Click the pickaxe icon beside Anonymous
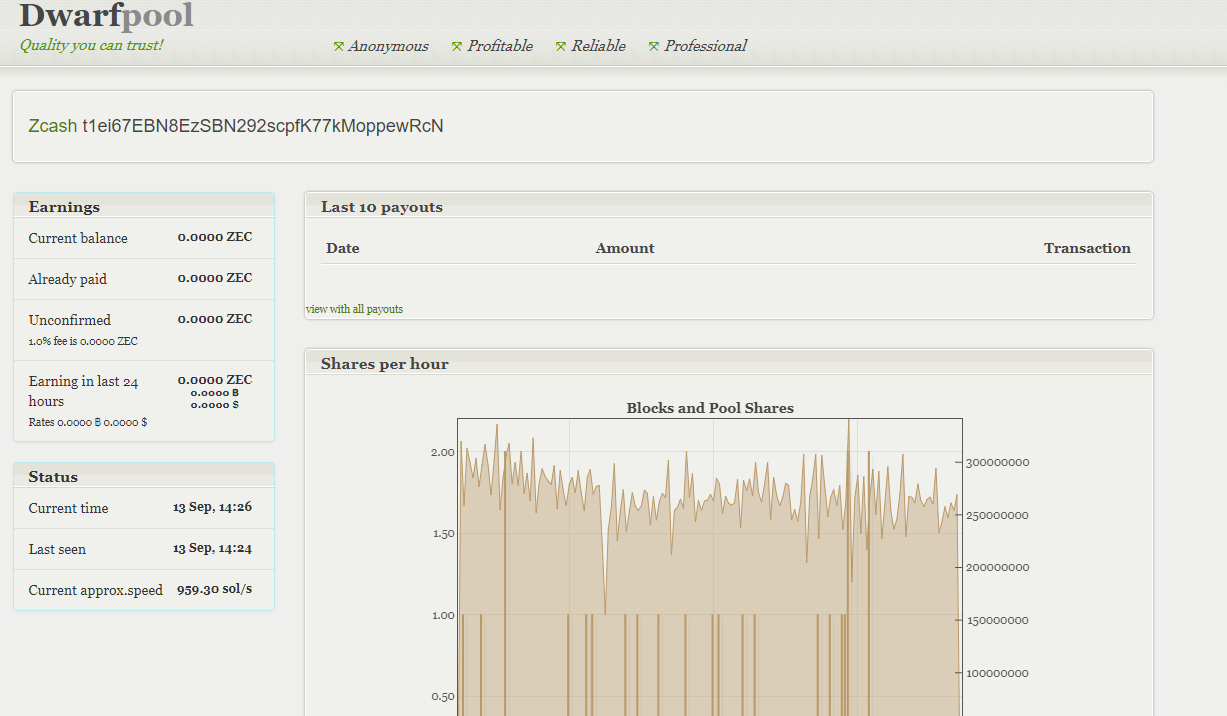 click(x=339, y=46)
